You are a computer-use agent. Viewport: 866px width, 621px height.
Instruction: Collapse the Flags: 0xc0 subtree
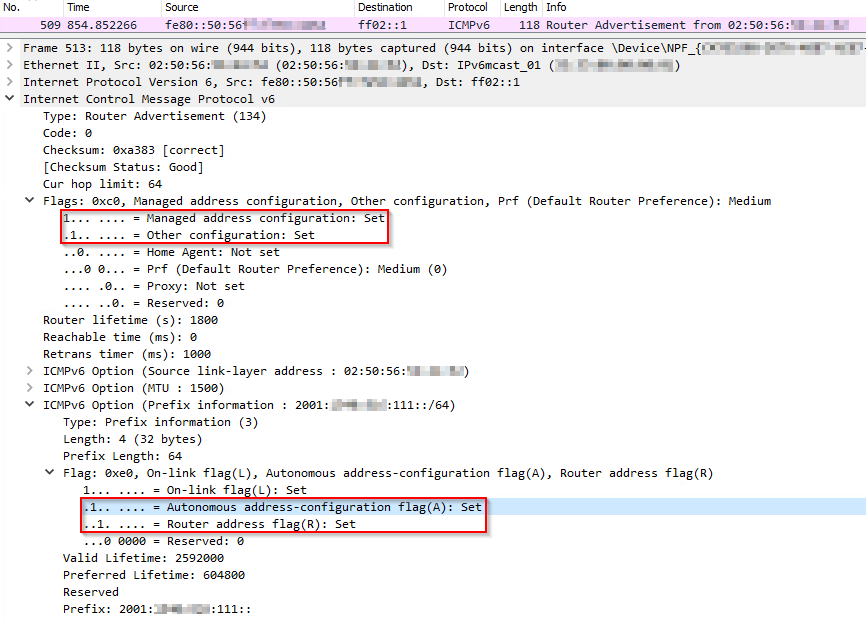(30, 201)
